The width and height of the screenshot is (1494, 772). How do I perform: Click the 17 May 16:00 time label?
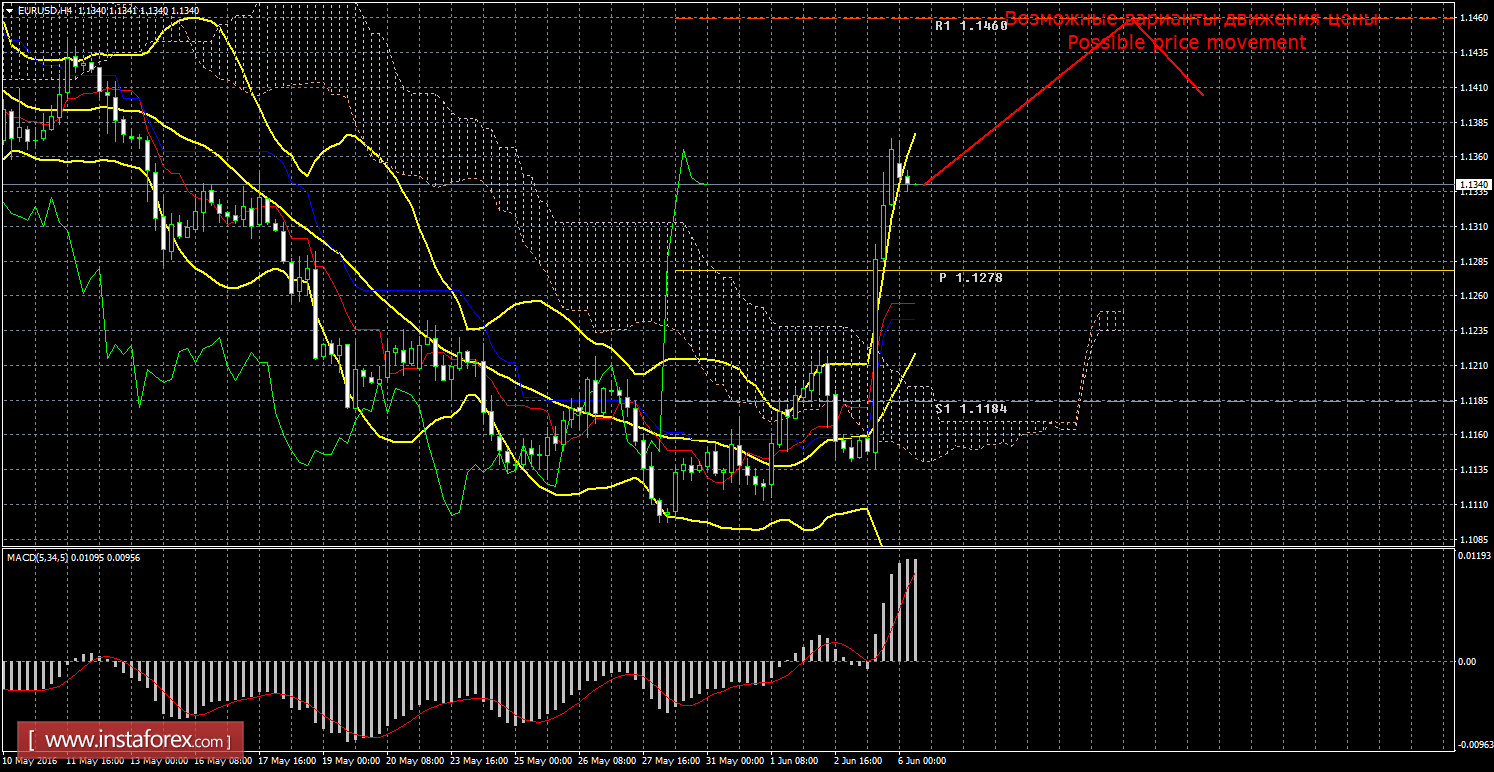[286, 761]
